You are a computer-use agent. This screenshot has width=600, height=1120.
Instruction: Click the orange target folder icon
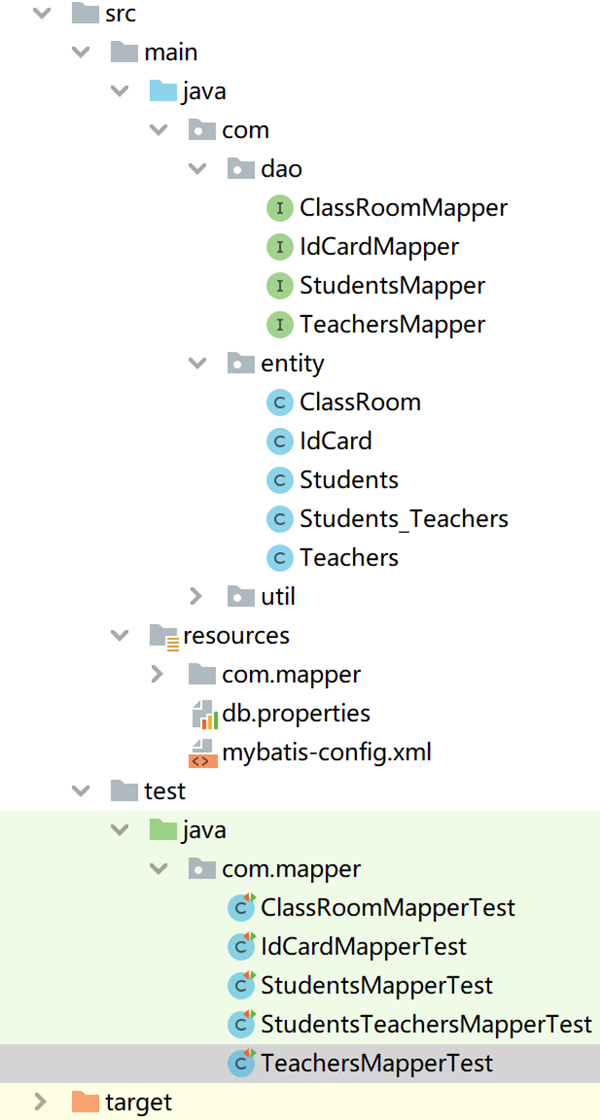coord(86,1102)
